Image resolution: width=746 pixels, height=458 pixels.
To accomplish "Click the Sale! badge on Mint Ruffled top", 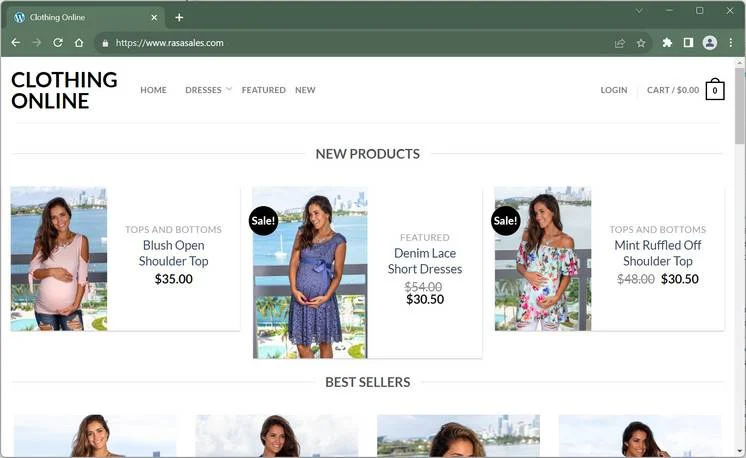I will point(506,221).
